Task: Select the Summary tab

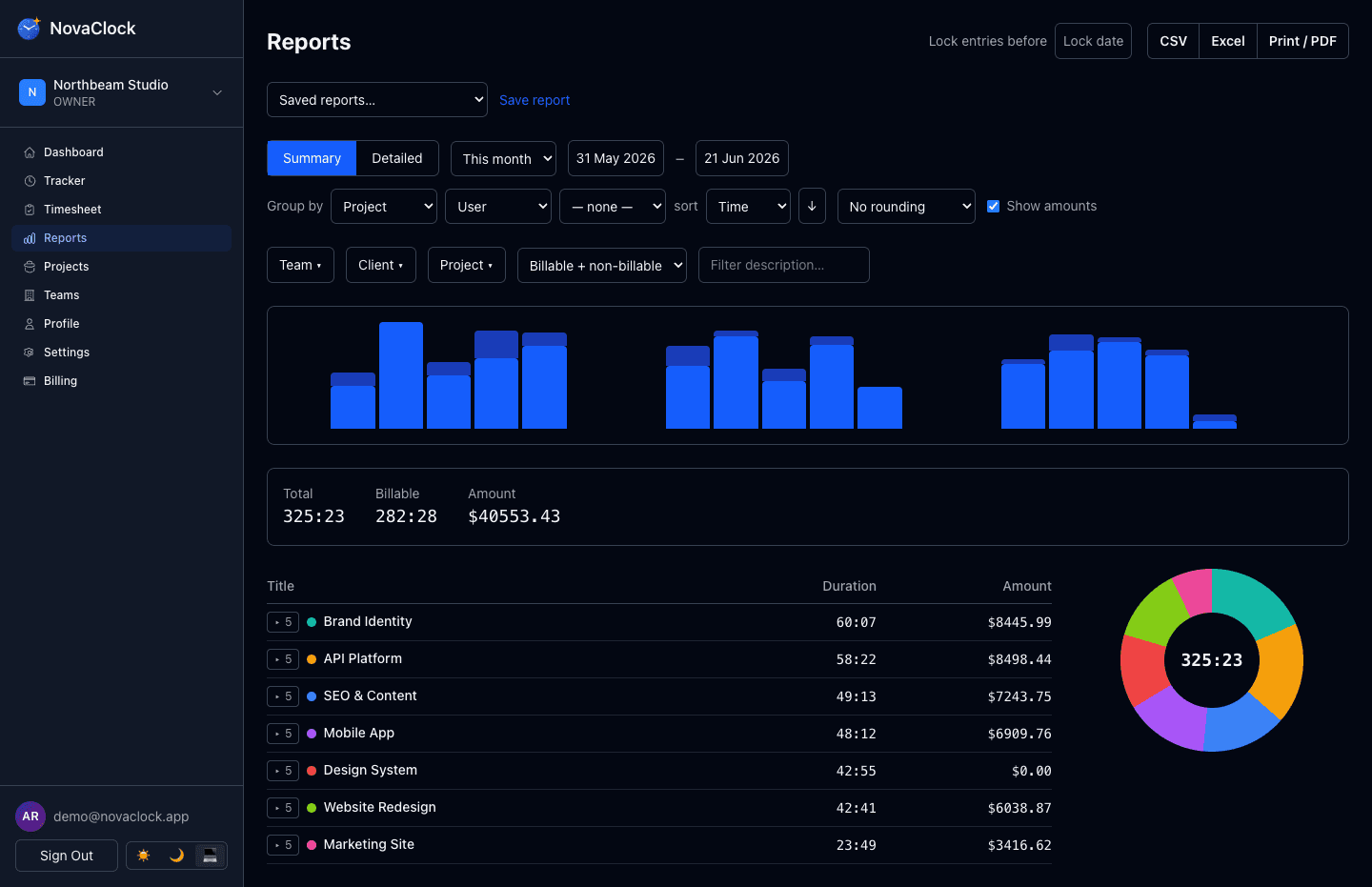Action: click(x=312, y=158)
